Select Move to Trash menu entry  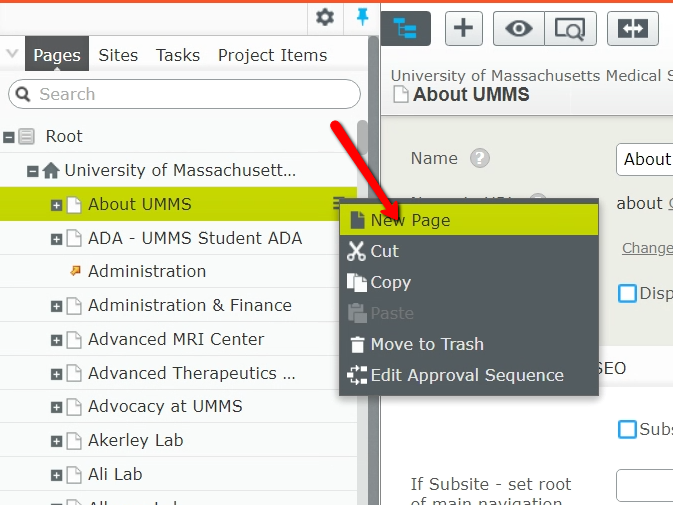(x=427, y=344)
